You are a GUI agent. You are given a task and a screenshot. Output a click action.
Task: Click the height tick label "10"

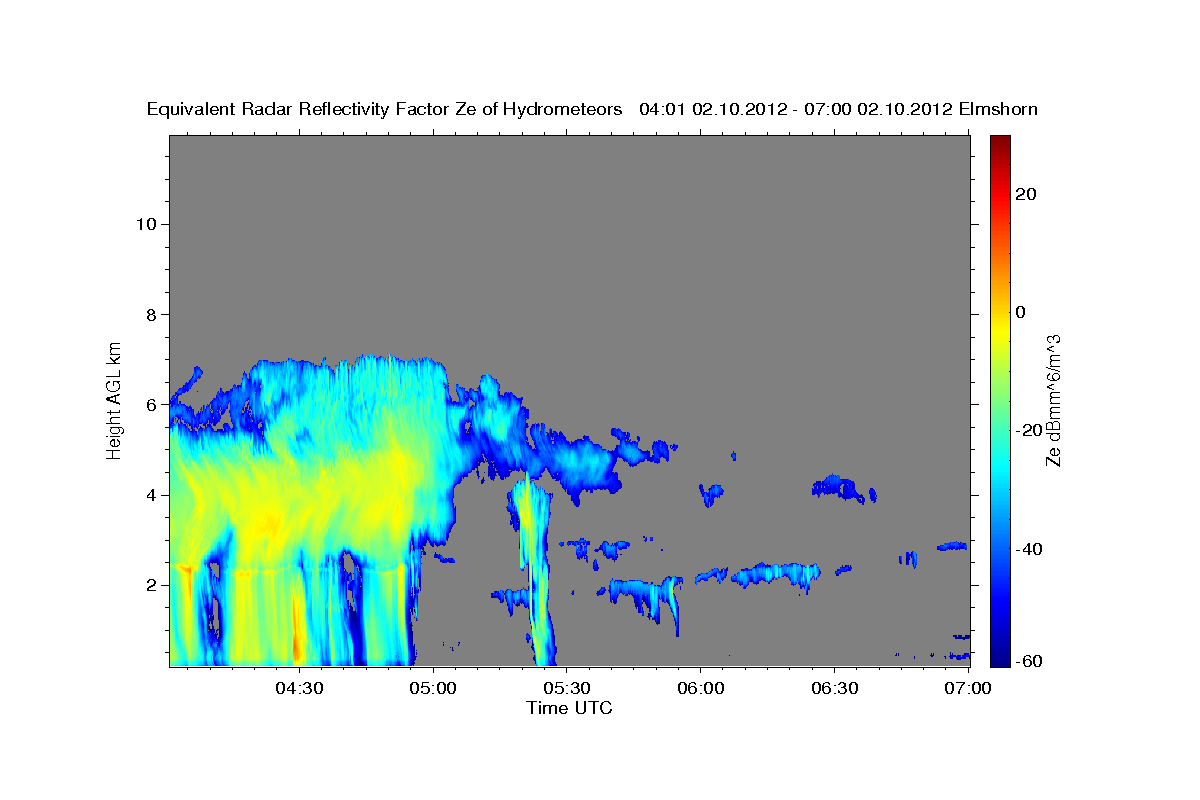click(x=145, y=224)
